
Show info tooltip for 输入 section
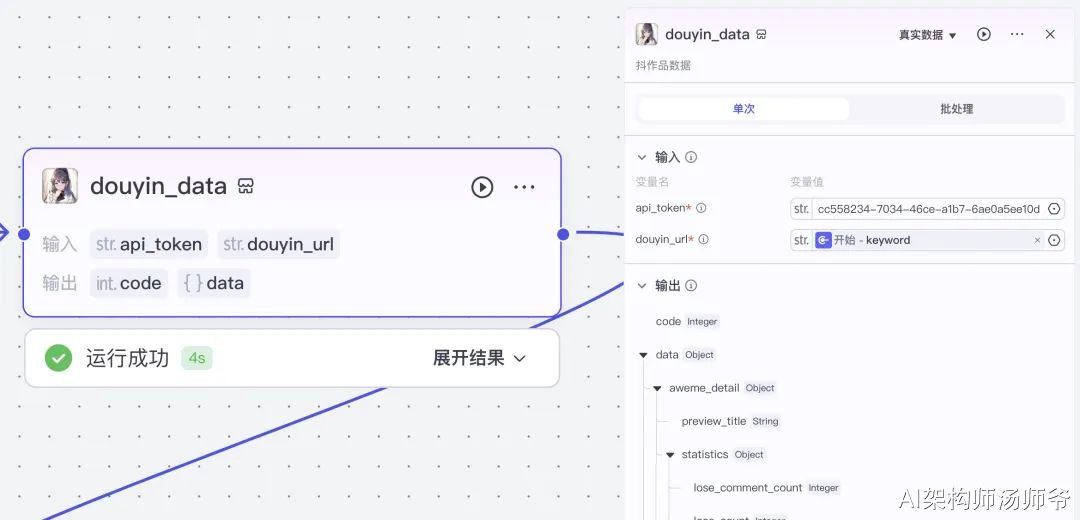click(x=691, y=157)
